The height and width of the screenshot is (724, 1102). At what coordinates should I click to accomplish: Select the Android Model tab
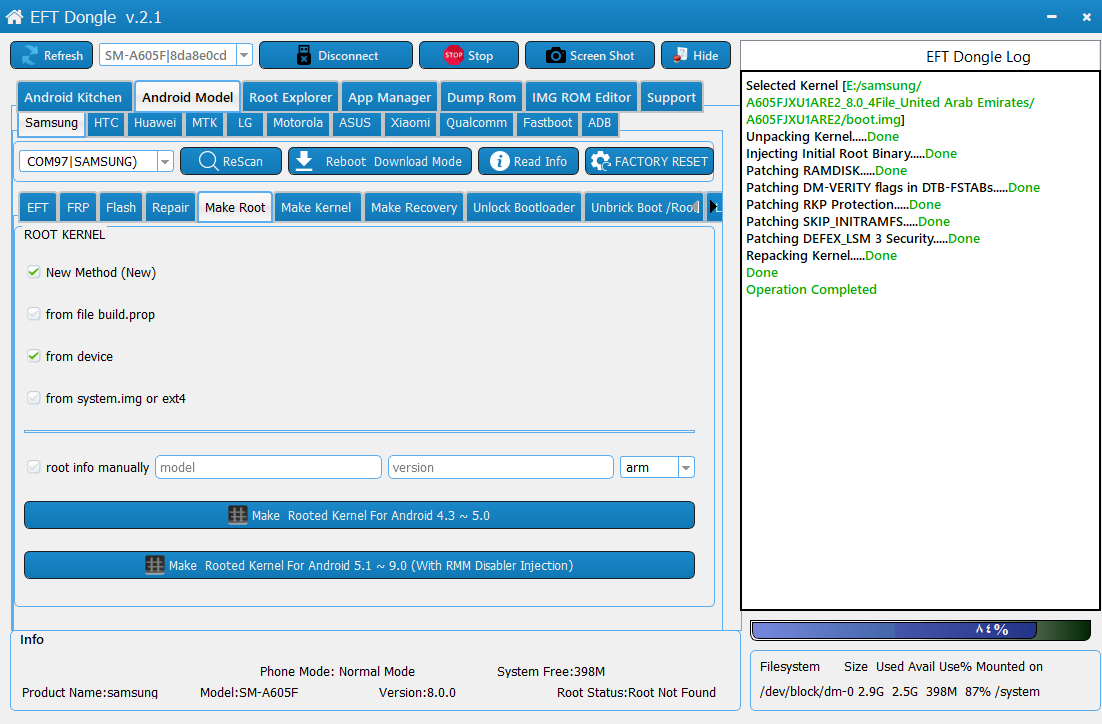(188, 97)
